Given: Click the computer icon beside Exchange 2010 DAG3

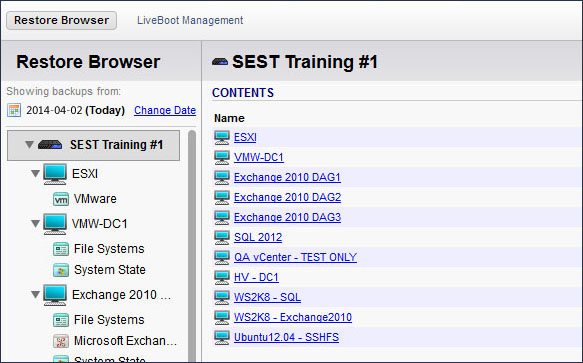Looking at the screenshot, I should (222, 217).
